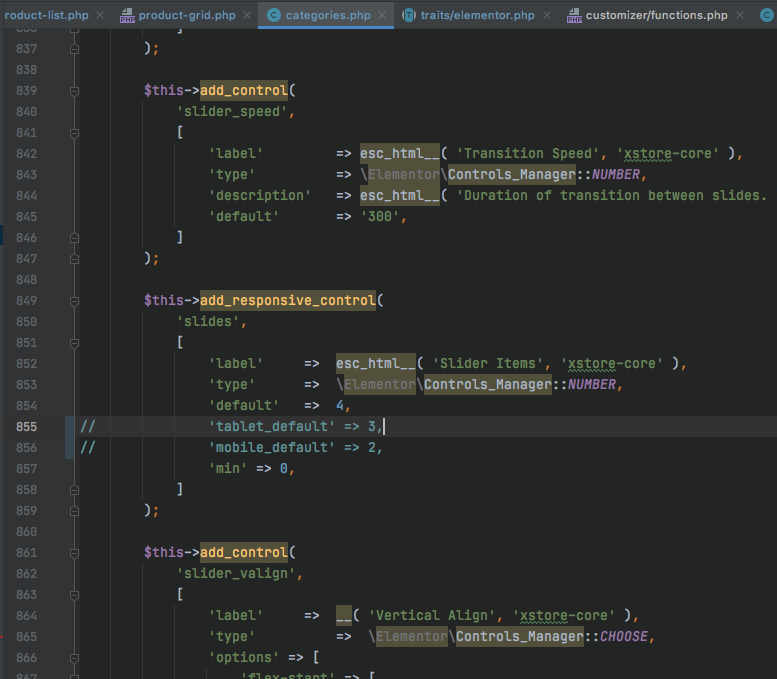Fold the add_responsive_control call at line 849
This screenshot has width=777, height=679.
[74, 301]
